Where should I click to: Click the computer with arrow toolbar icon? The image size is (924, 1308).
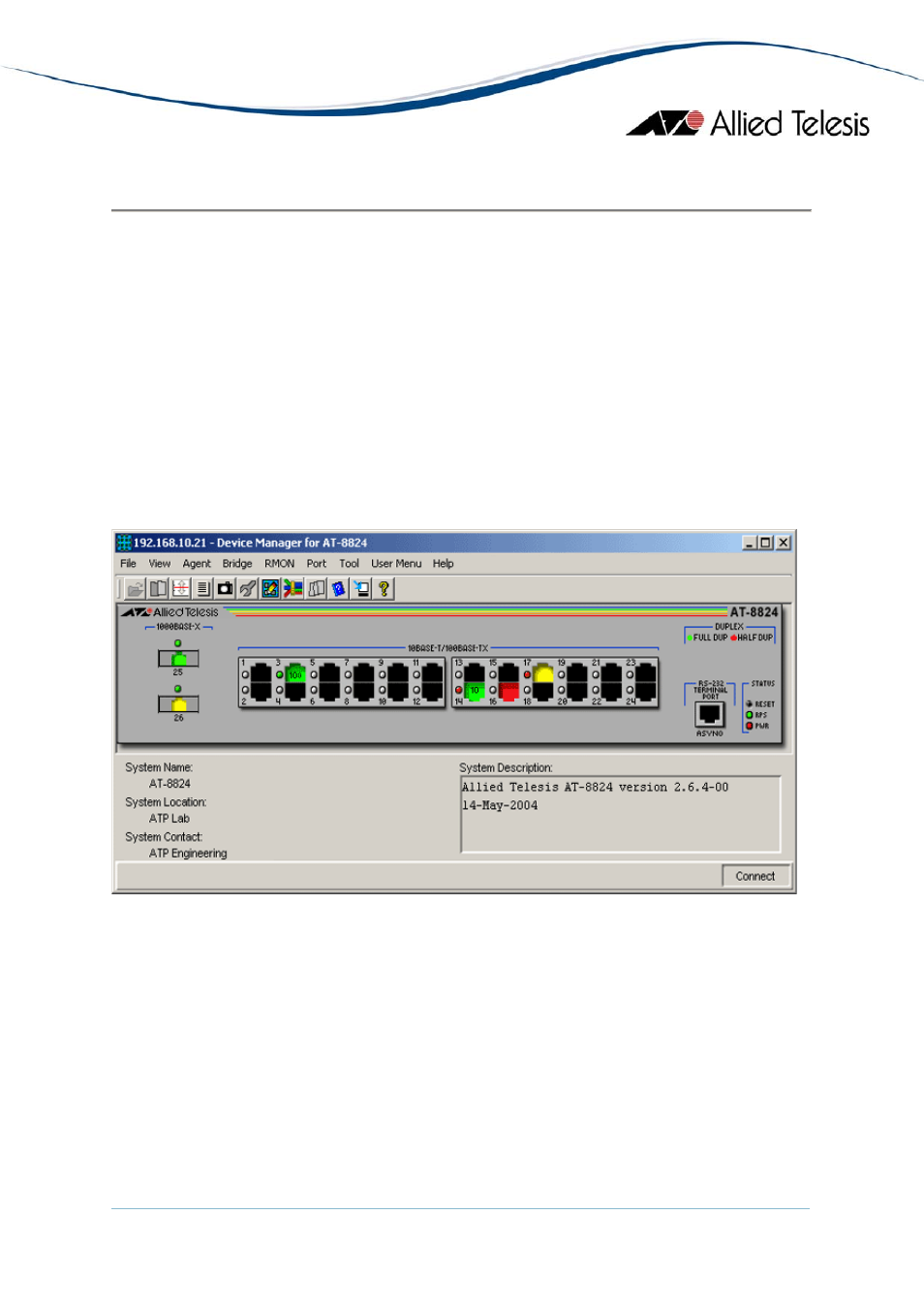[x=361, y=588]
